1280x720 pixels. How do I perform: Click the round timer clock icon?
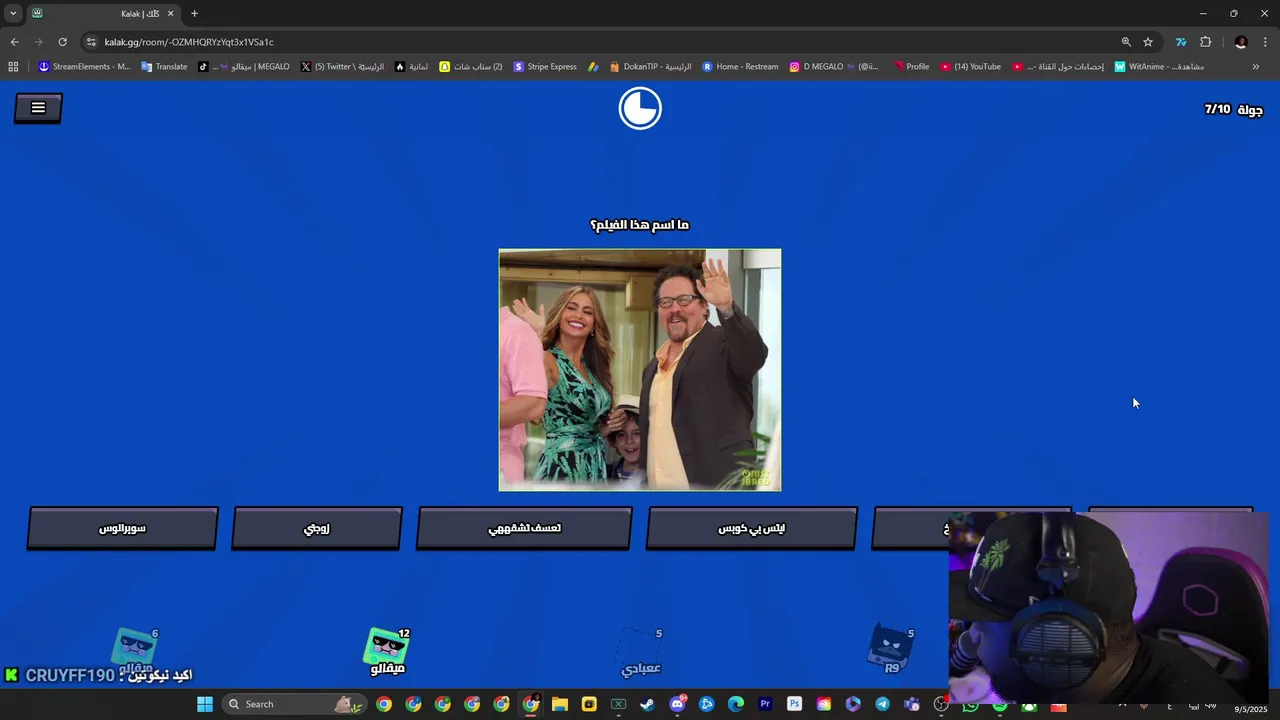640,108
